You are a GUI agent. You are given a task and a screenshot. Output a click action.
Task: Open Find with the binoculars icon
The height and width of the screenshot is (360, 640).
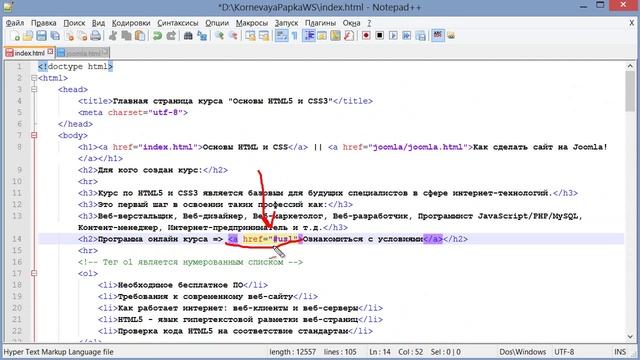[188, 36]
